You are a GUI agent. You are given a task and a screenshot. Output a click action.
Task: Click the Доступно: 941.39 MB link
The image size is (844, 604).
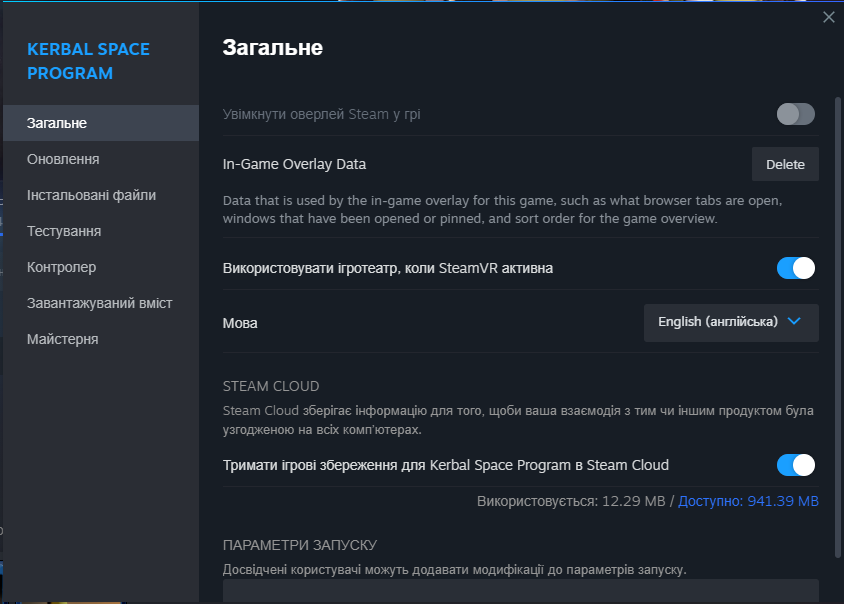(748, 500)
